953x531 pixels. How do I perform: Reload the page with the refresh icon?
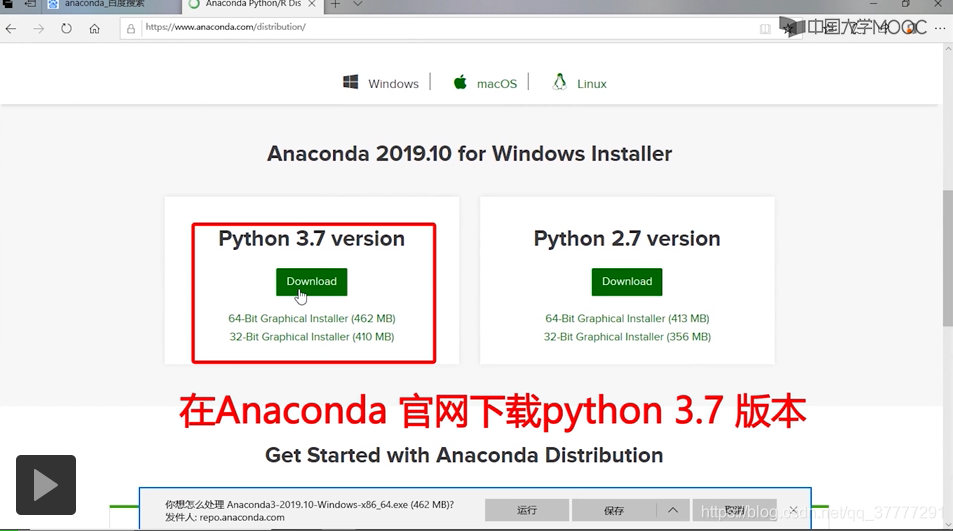[66, 29]
